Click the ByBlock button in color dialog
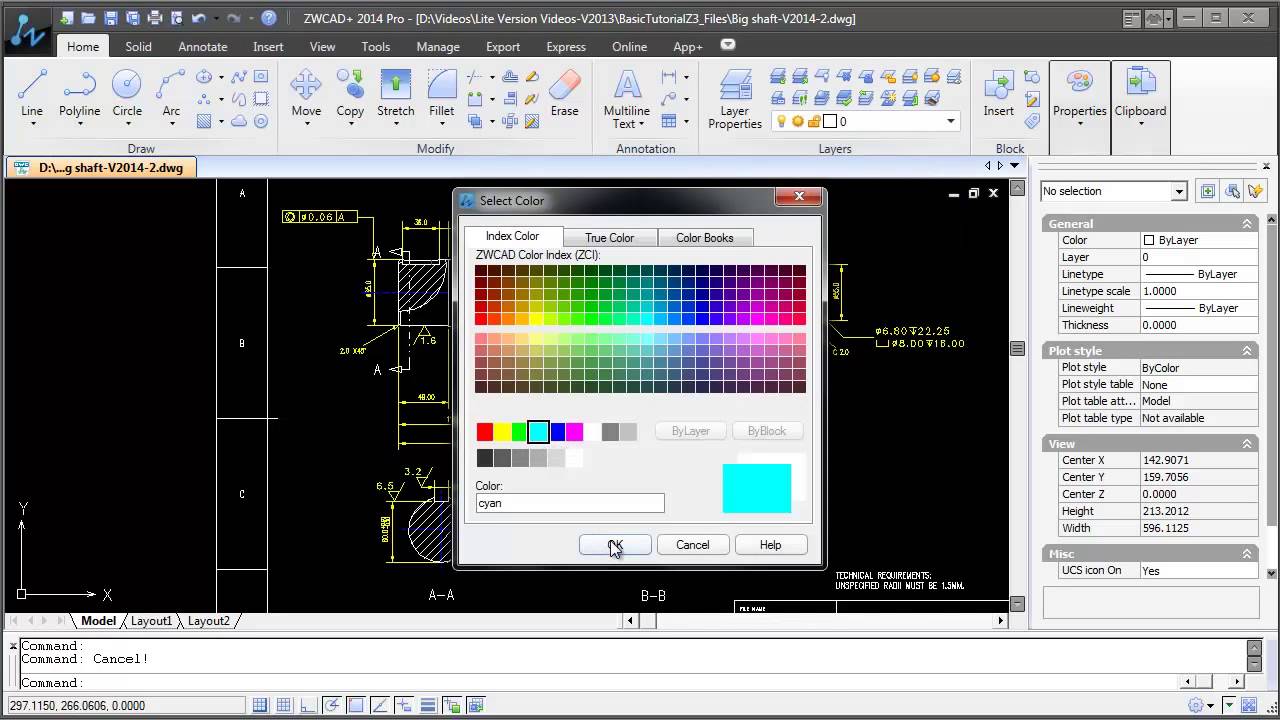Screen dimensions: 1280x720 click(767, 431)
